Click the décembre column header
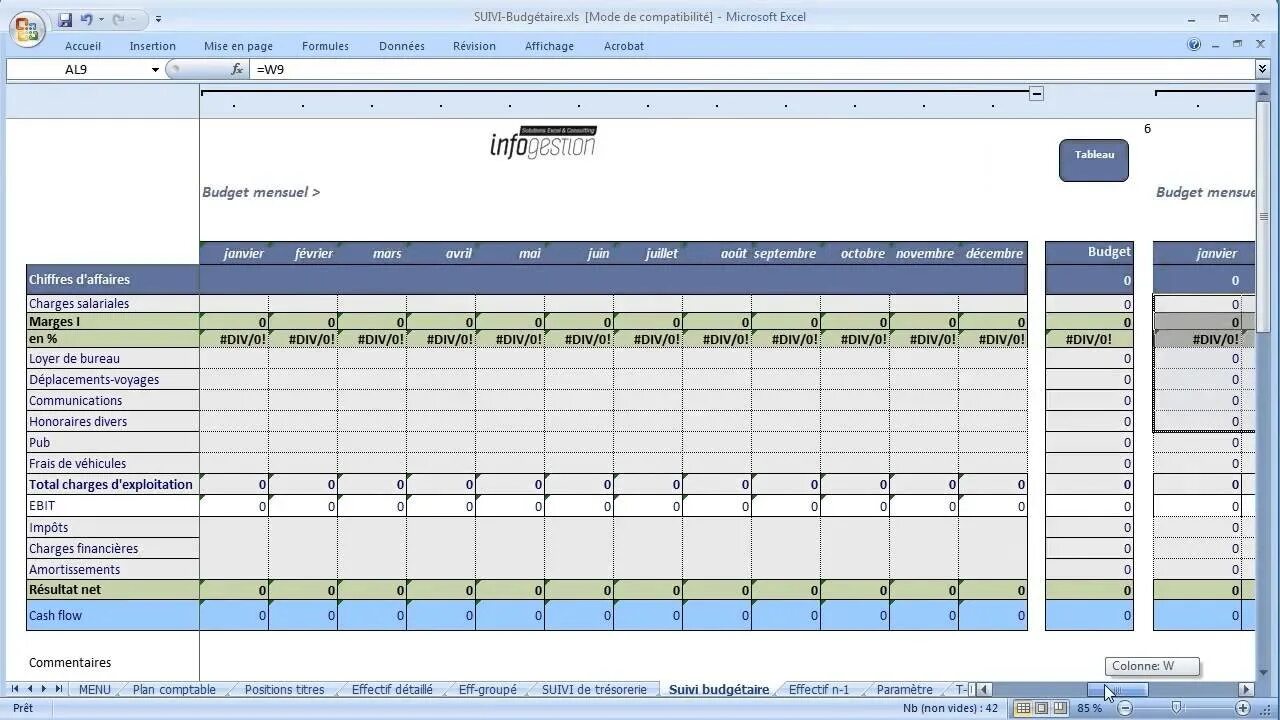The image size is (1280, 720). coord(993,254)
